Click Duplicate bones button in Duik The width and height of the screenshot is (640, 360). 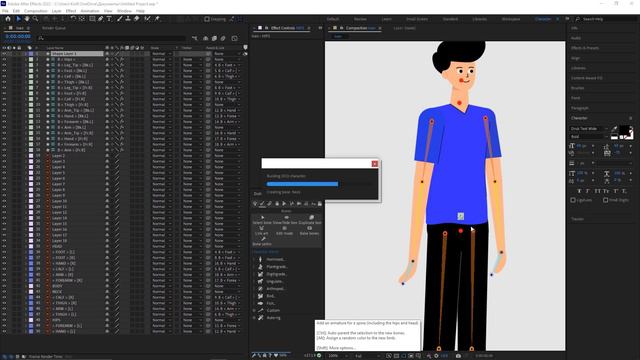(310, 220)
